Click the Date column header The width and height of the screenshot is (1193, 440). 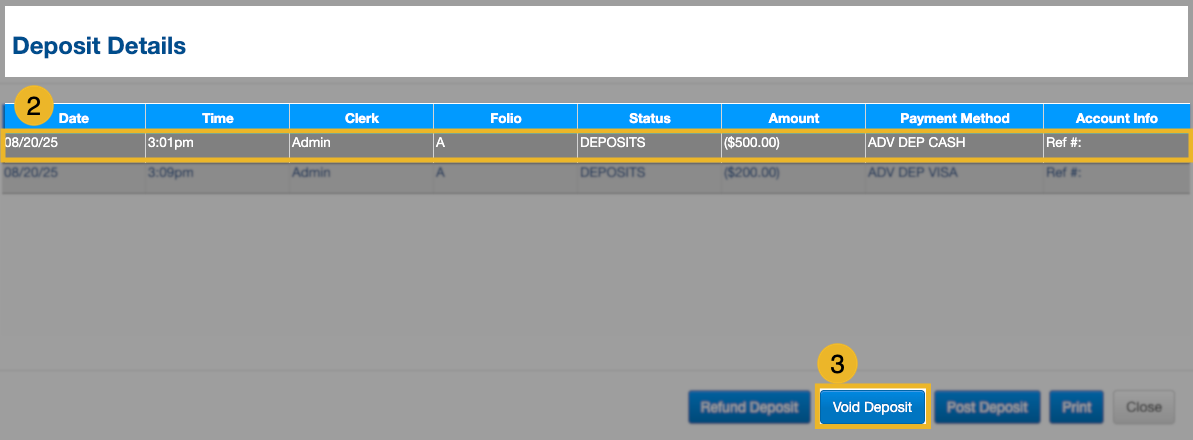(76, 118)
